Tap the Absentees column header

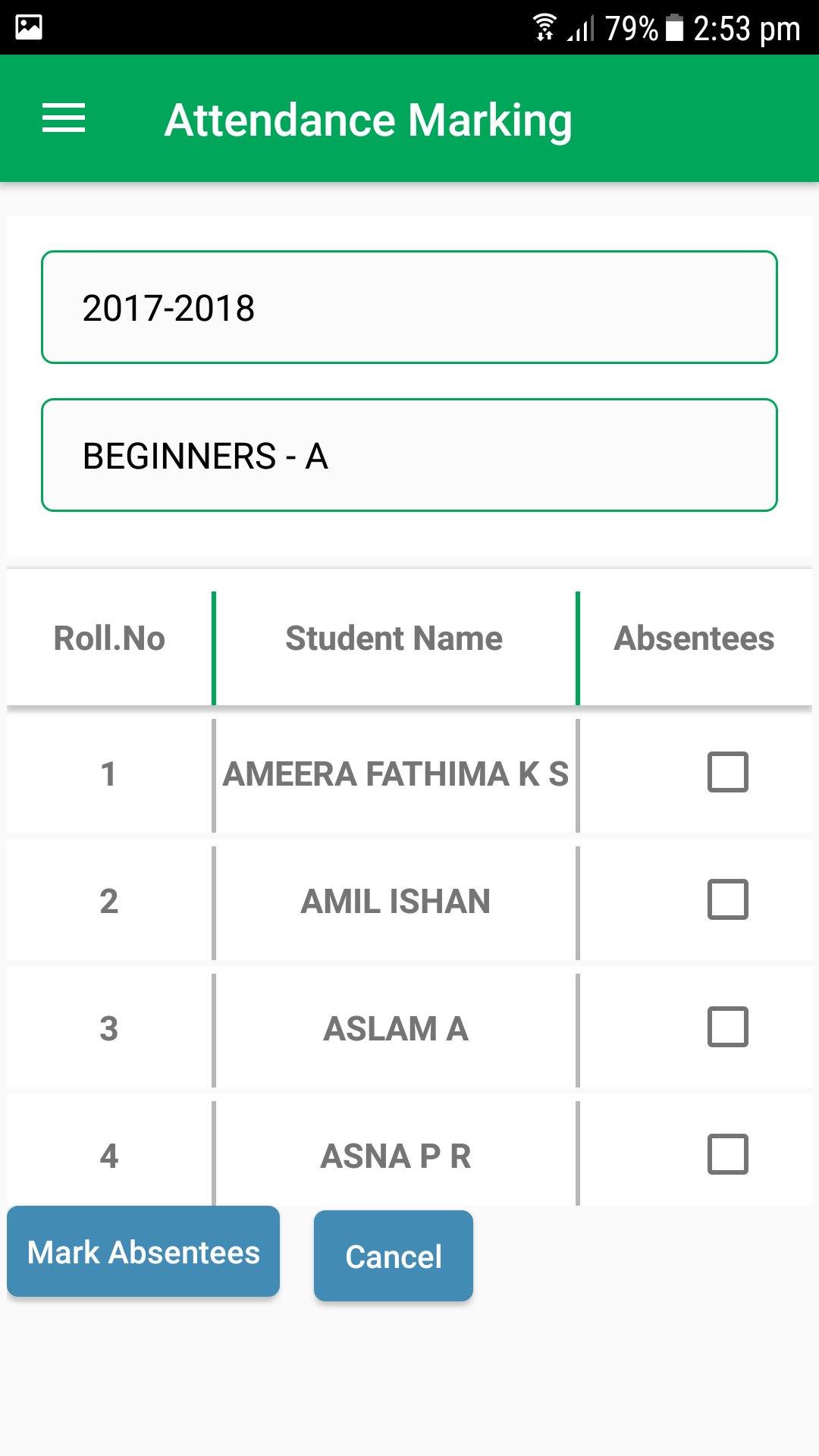[694, 639]
